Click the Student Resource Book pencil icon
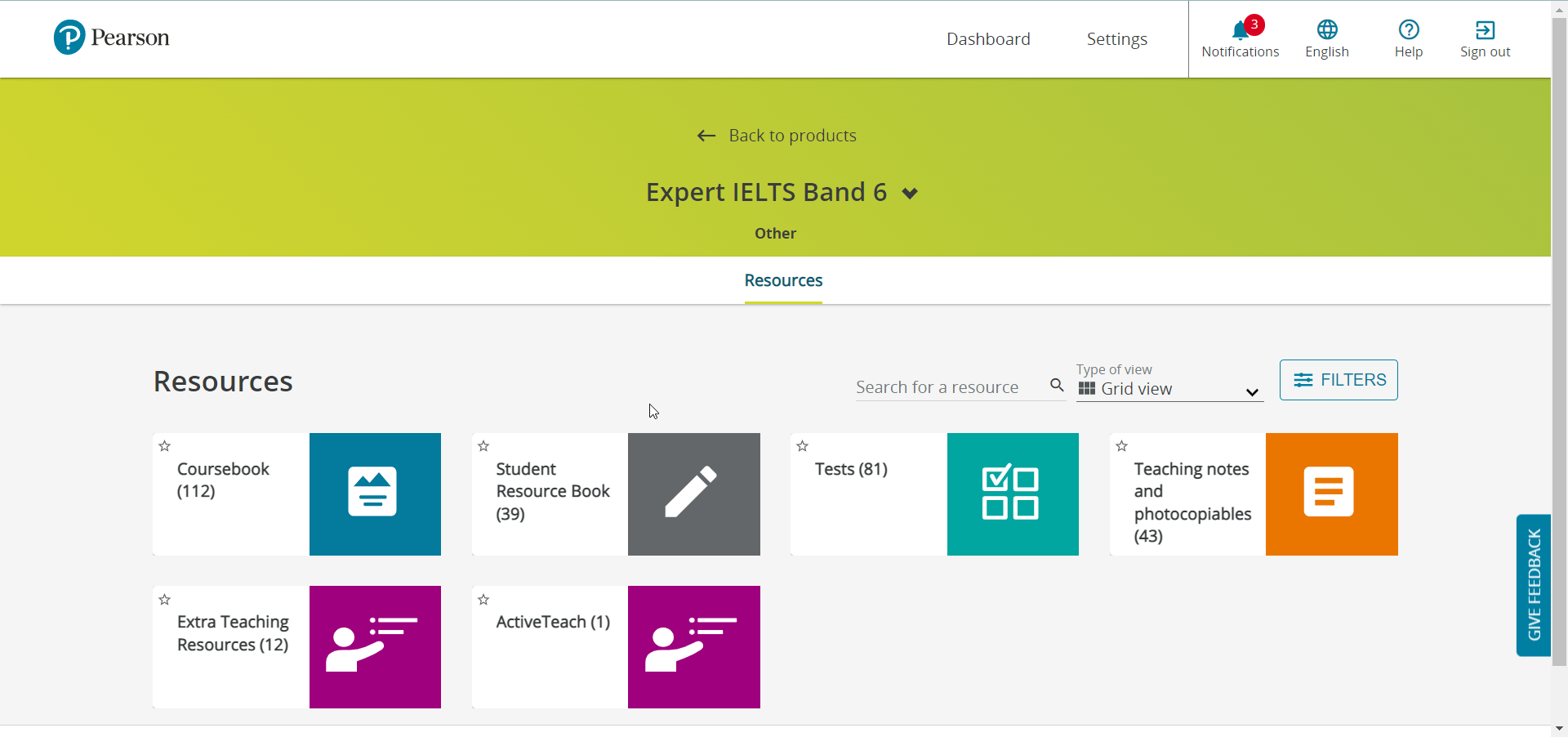Viewport: 1568px width, 737px height. point(693,493)
